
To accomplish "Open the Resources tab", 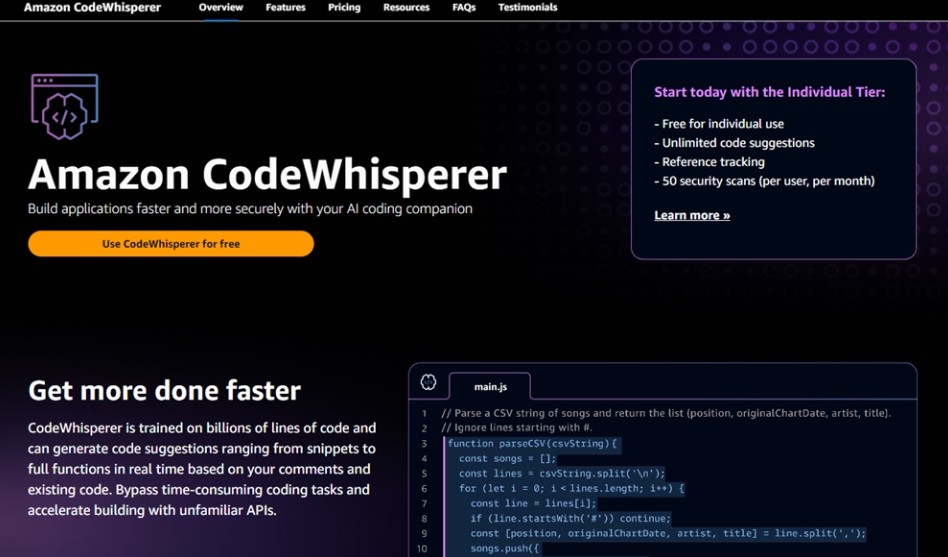I will click(x=406, y=8).
